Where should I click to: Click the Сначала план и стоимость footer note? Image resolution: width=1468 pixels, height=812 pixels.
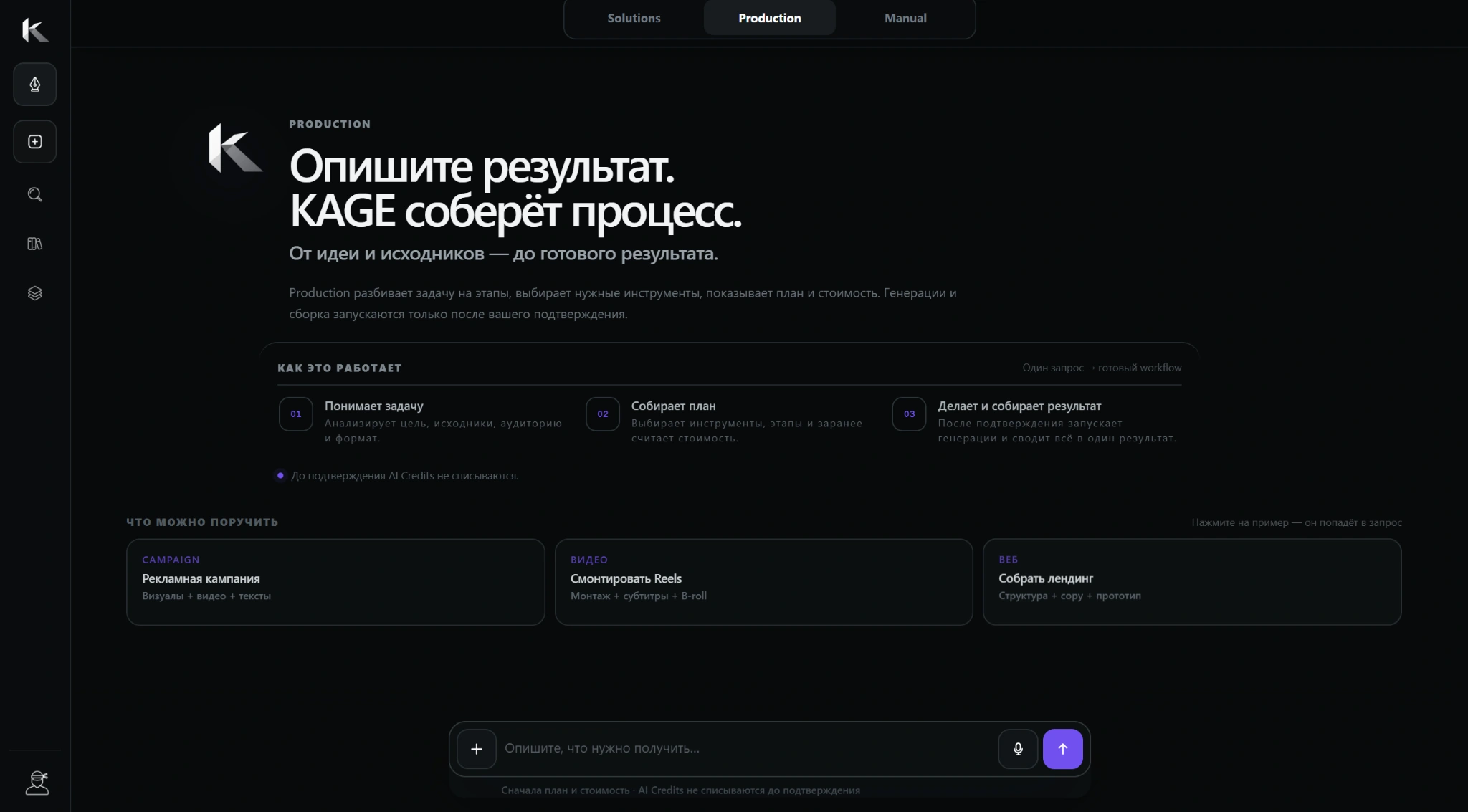coord(680,790)
